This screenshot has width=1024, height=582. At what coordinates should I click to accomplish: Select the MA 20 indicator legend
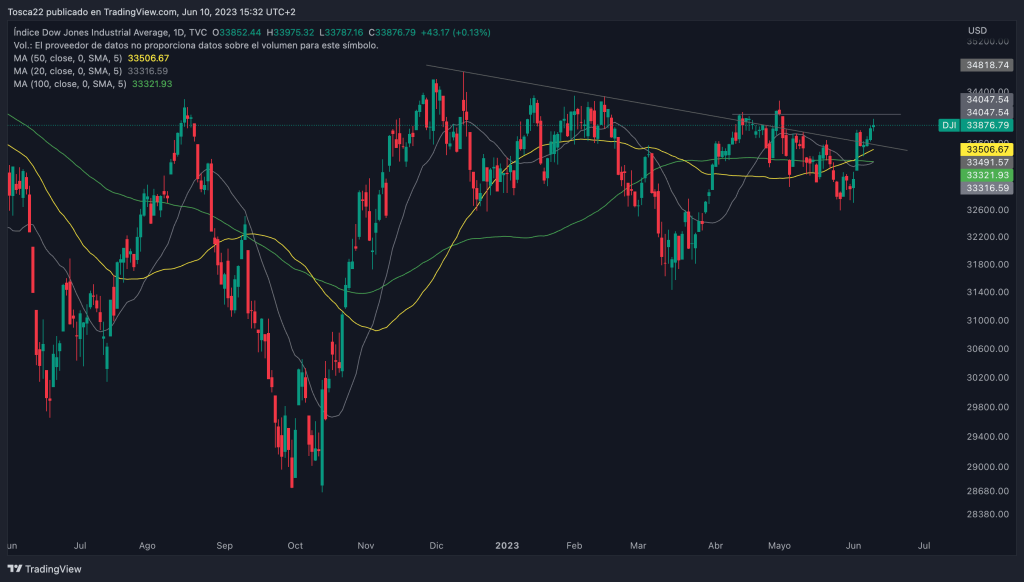coord(68,72)
